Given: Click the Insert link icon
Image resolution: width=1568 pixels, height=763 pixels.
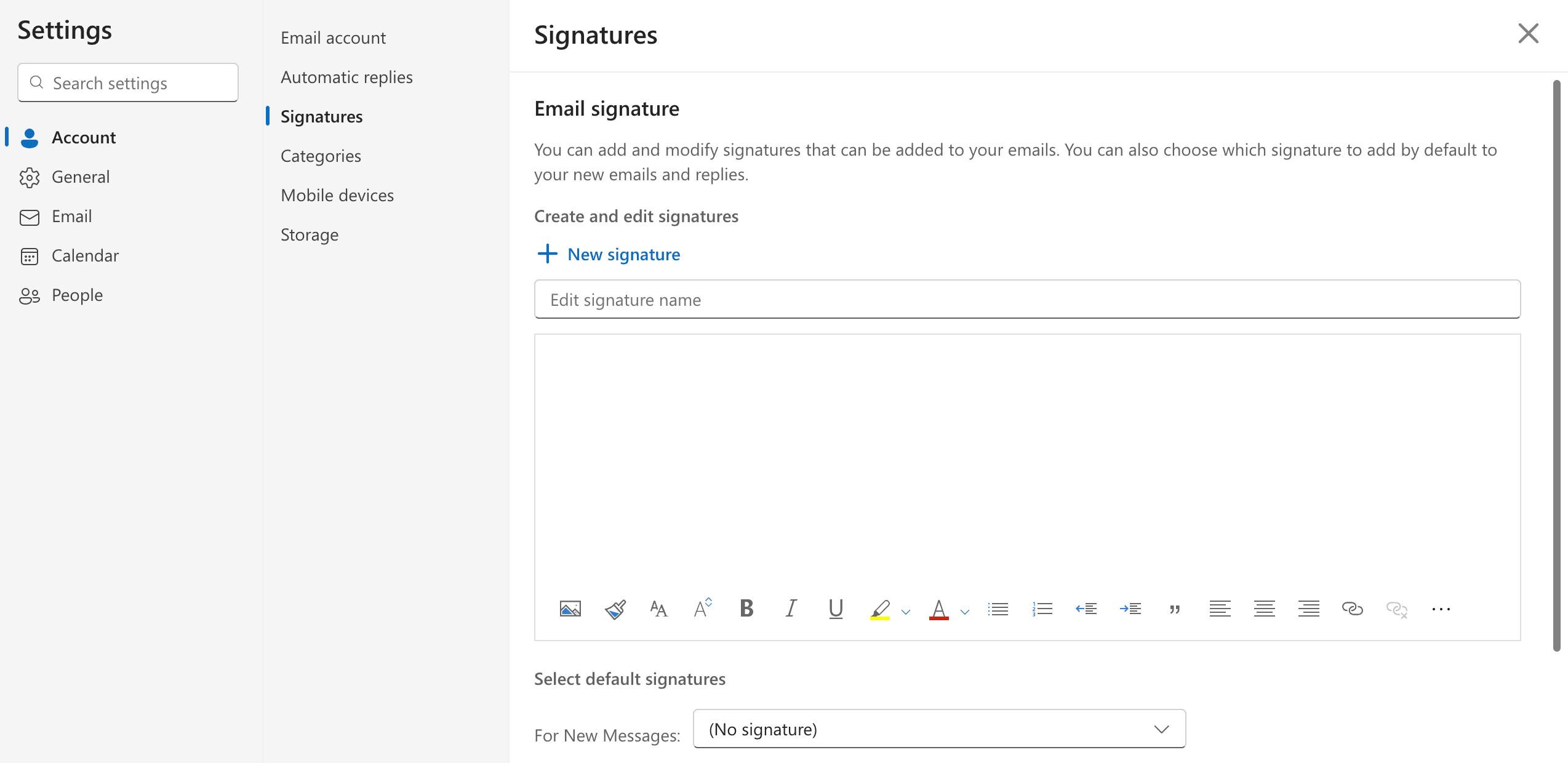Looking at the screenshot, I should pyautogui.click(x=1352, y=609).
